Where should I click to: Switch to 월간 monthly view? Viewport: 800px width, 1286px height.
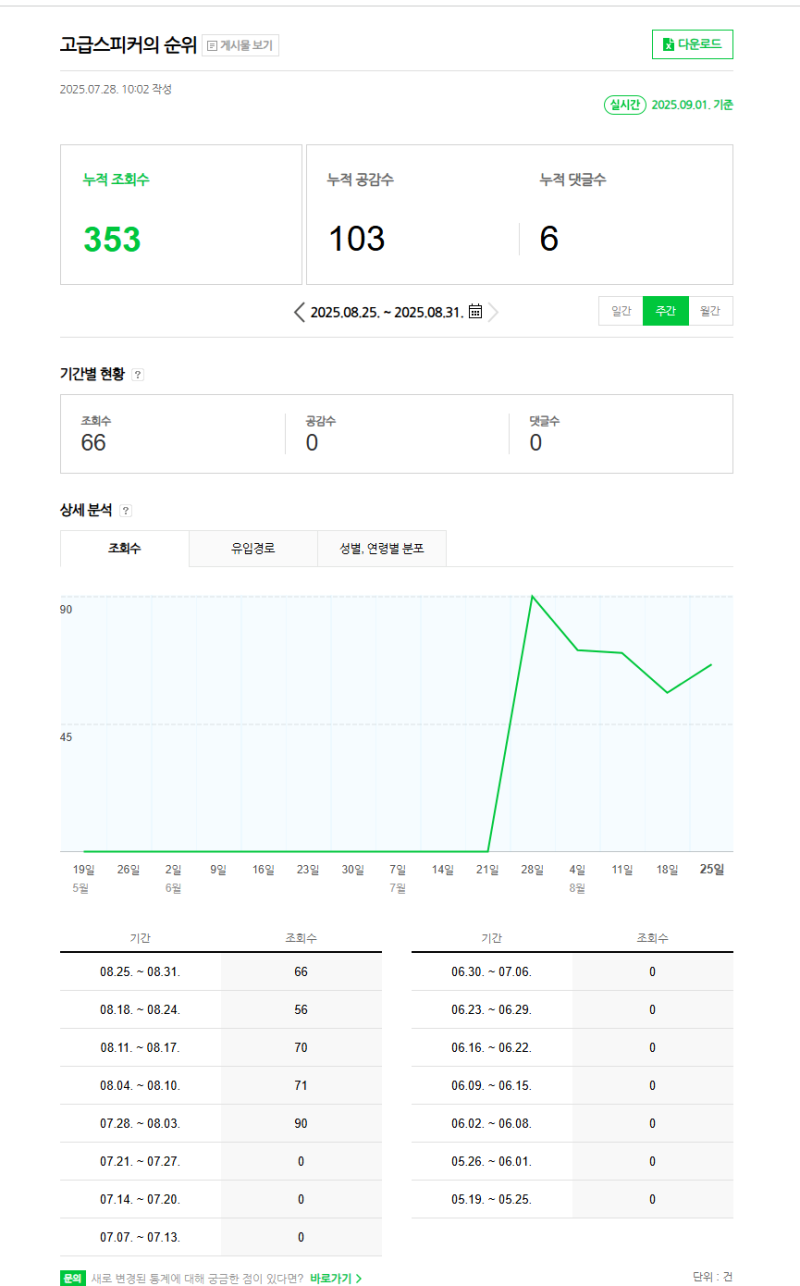click(x=711, y=311)
